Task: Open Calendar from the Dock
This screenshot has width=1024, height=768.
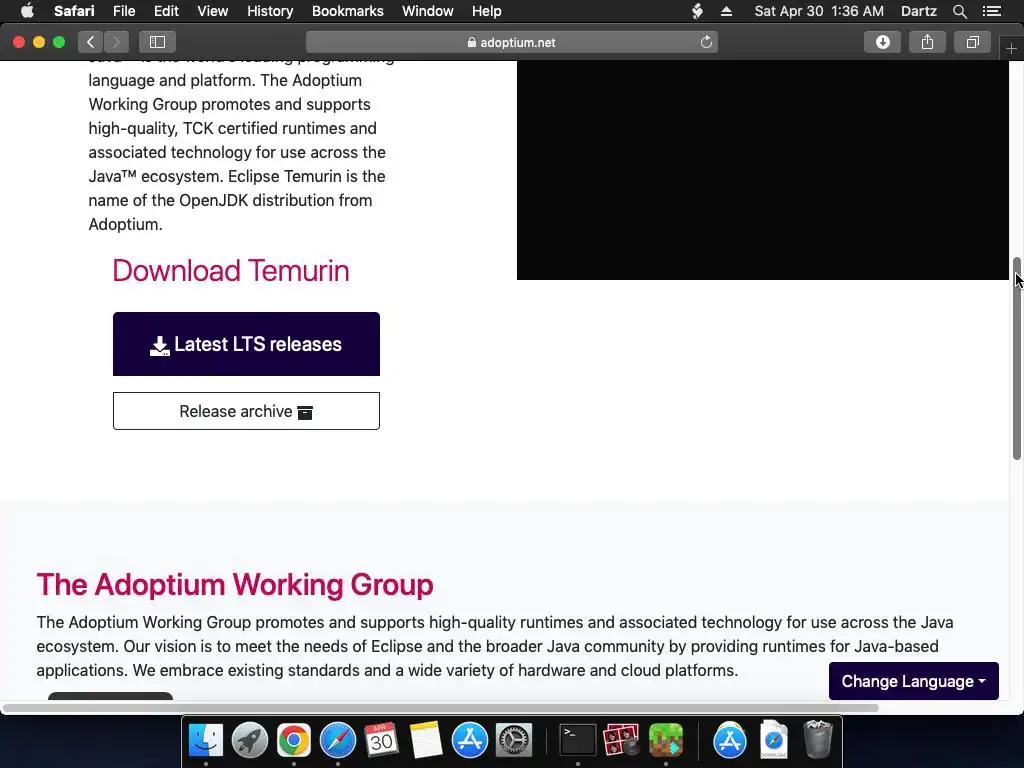Action: tap(381, 741)
